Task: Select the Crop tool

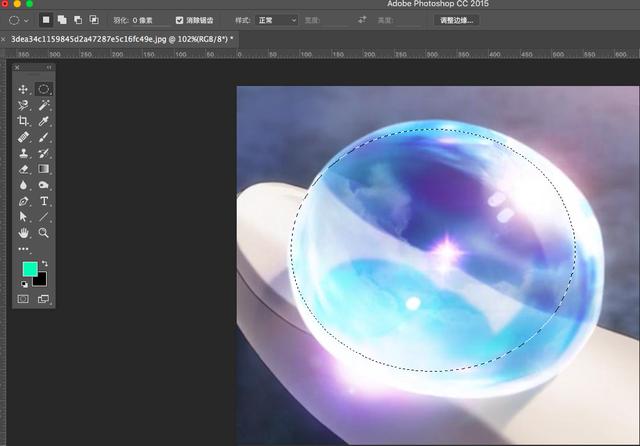Action: coord(23,121)
